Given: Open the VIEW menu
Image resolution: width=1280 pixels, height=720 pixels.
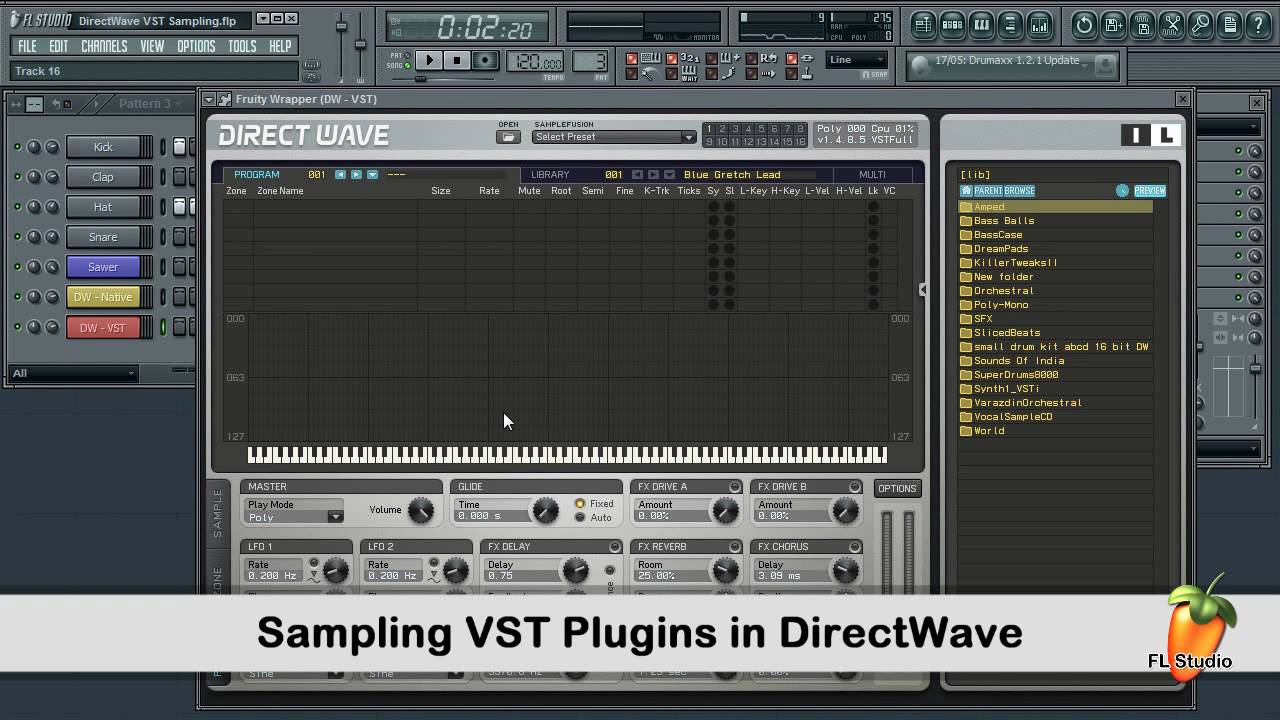Looking at the screenshot, I should coord(152,46).
